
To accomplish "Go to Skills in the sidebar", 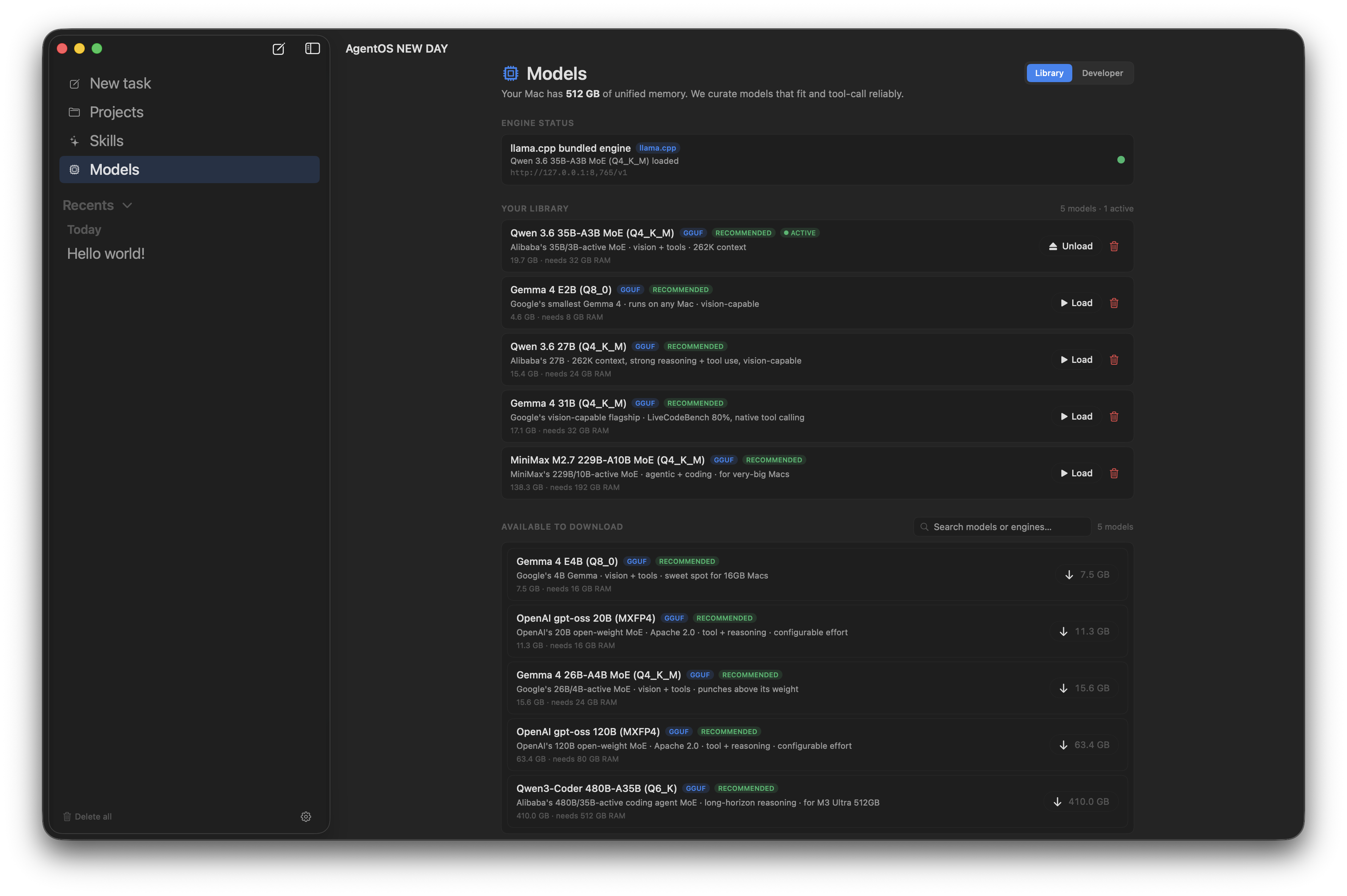I will [x=189, y=141].
